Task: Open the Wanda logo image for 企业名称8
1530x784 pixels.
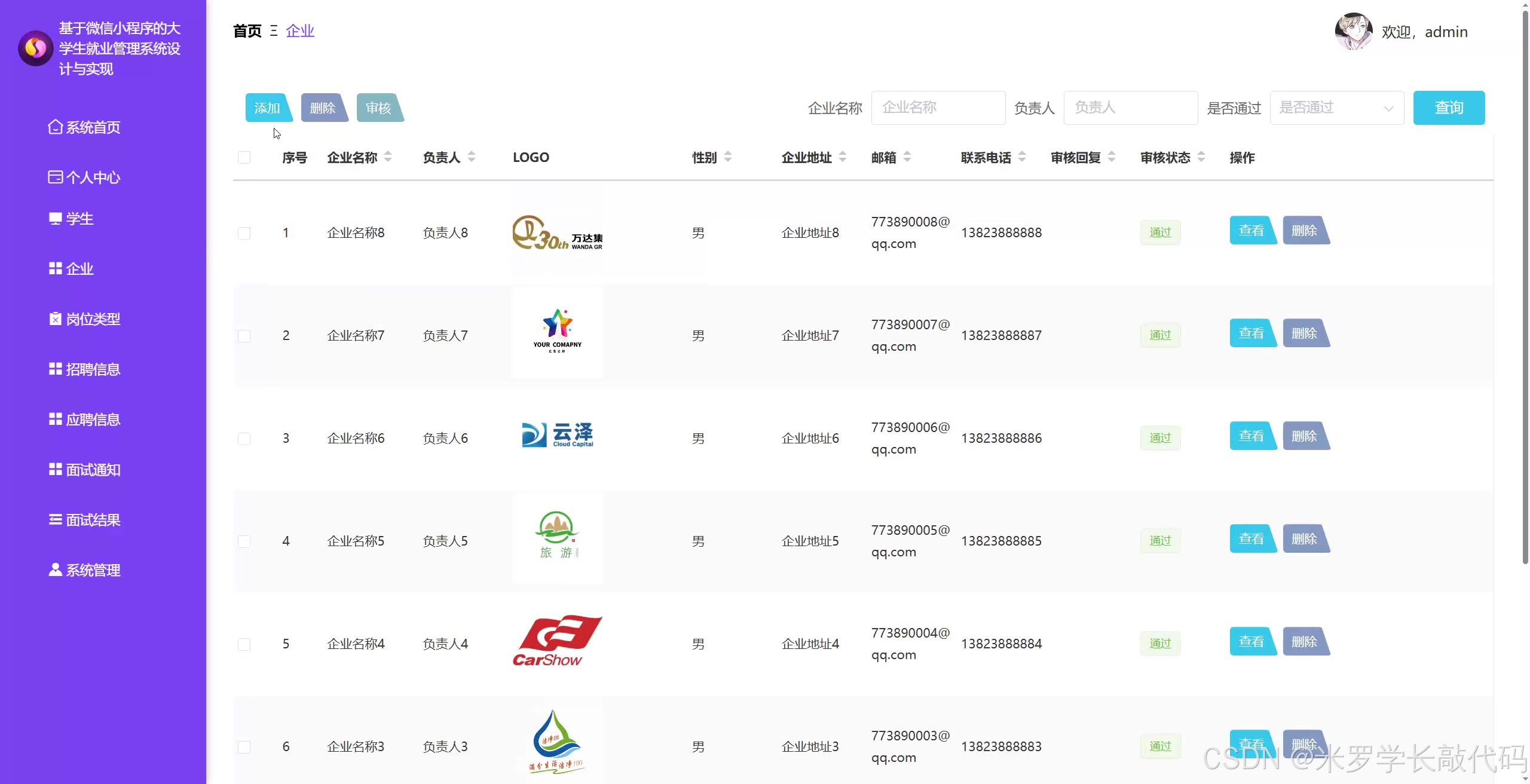Action: pos(558,232)
